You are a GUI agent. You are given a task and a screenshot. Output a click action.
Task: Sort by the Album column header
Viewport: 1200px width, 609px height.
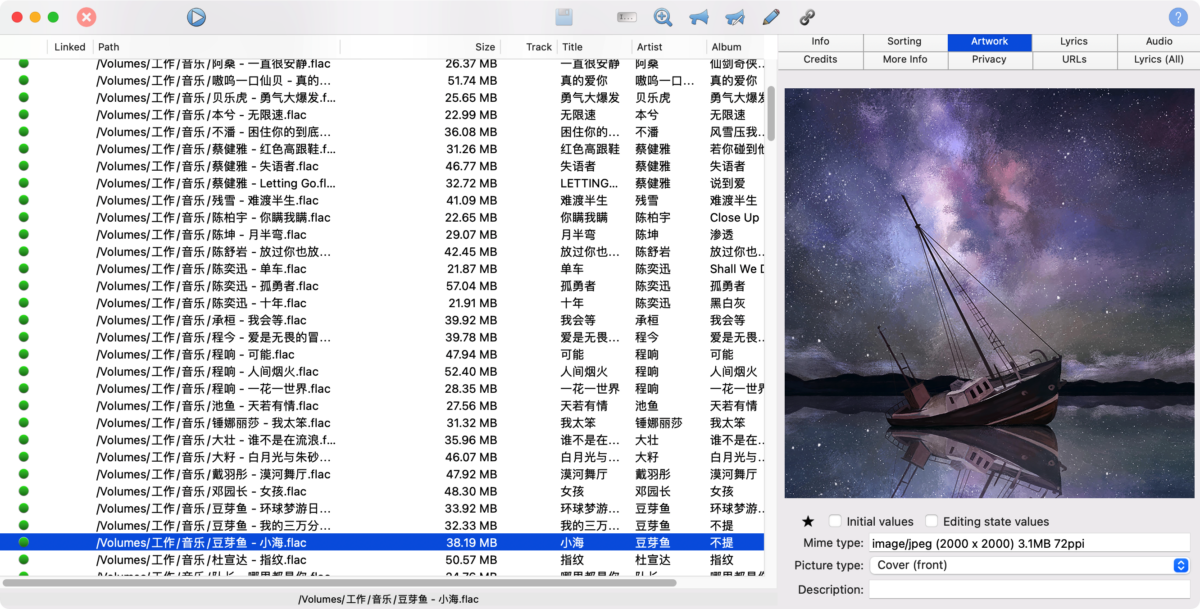tap(735, 47)
